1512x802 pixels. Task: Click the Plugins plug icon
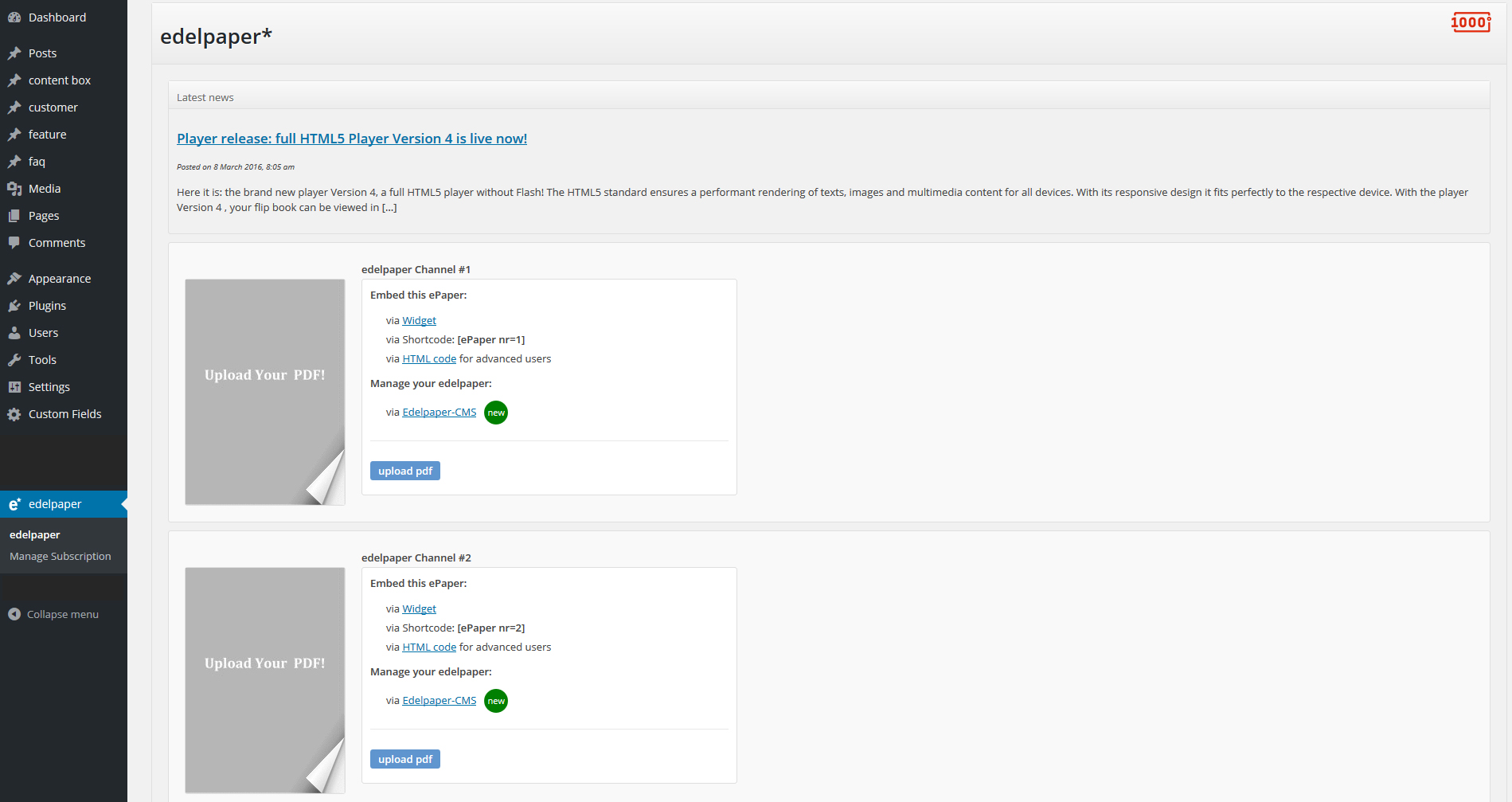tap(14, 306)
